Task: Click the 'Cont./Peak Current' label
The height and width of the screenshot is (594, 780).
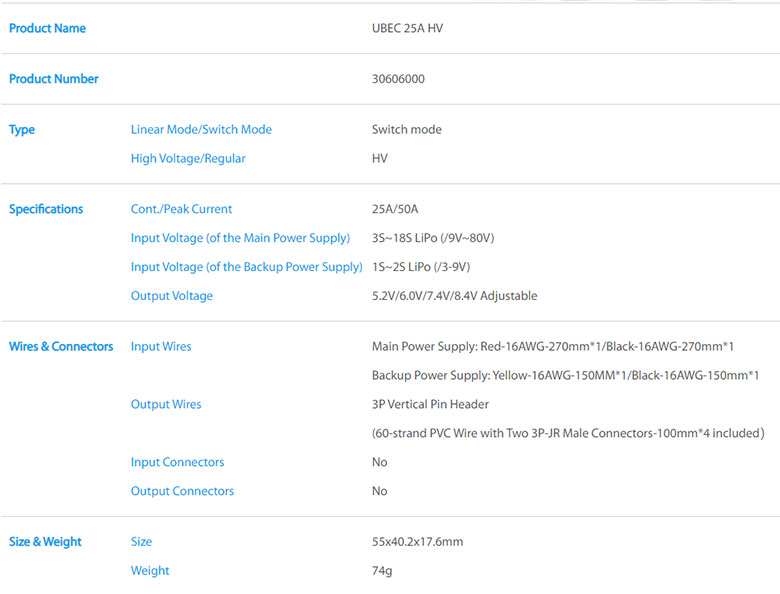Action: point(182,209)
